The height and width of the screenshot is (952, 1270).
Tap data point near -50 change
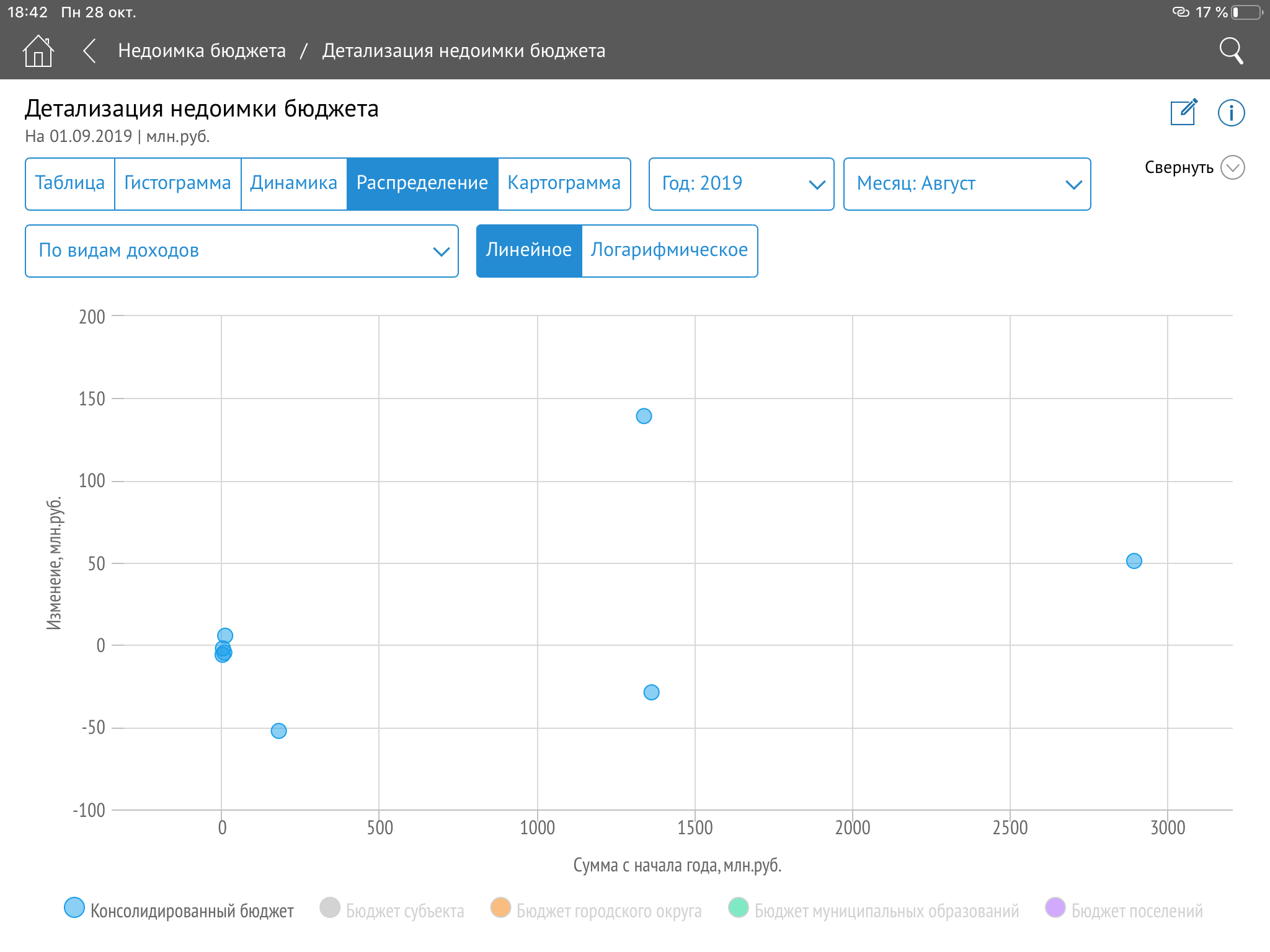pyautogui.click(x=278, y=731)
